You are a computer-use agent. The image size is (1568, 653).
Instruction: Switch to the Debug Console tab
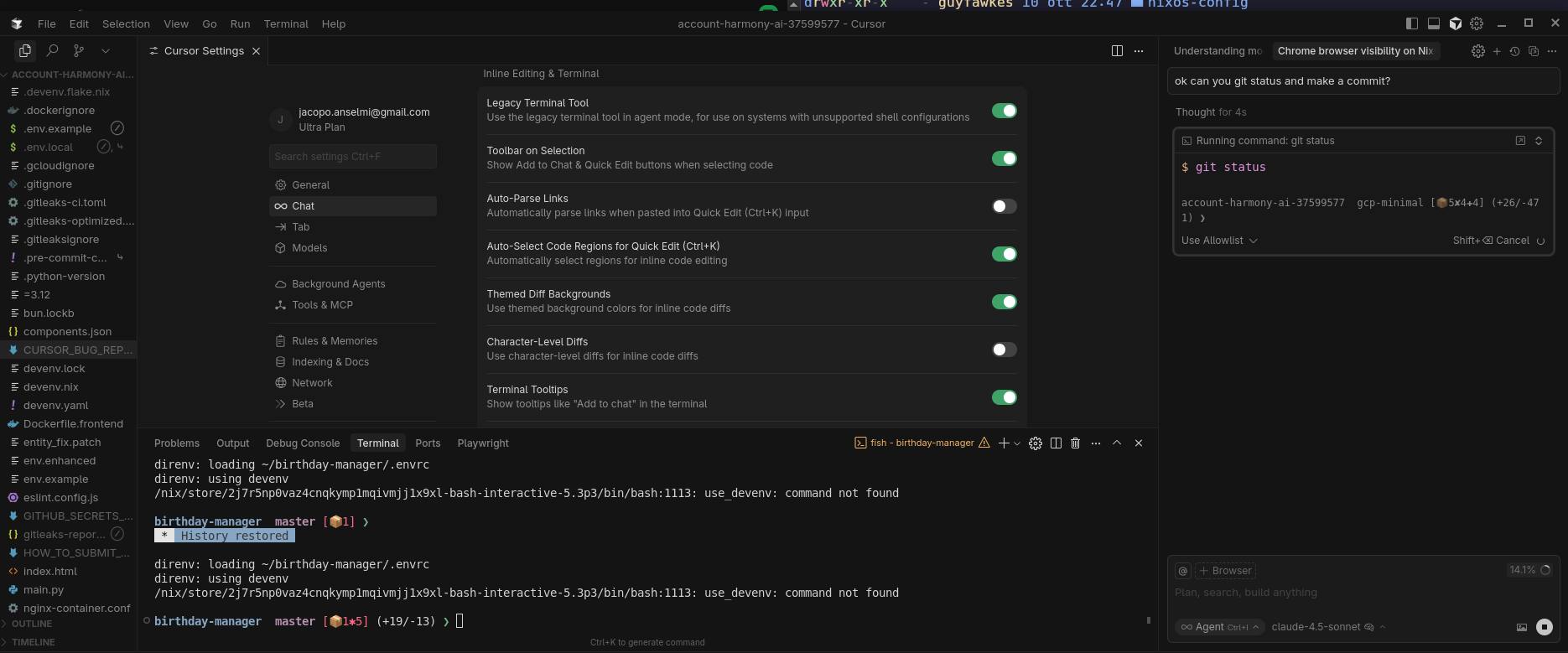(303, 443)
